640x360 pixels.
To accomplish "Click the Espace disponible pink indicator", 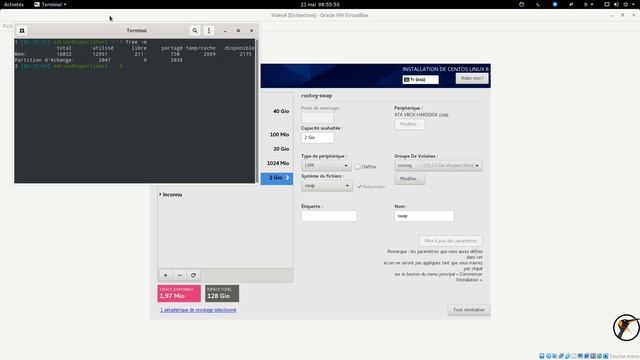I will [179, 293].
